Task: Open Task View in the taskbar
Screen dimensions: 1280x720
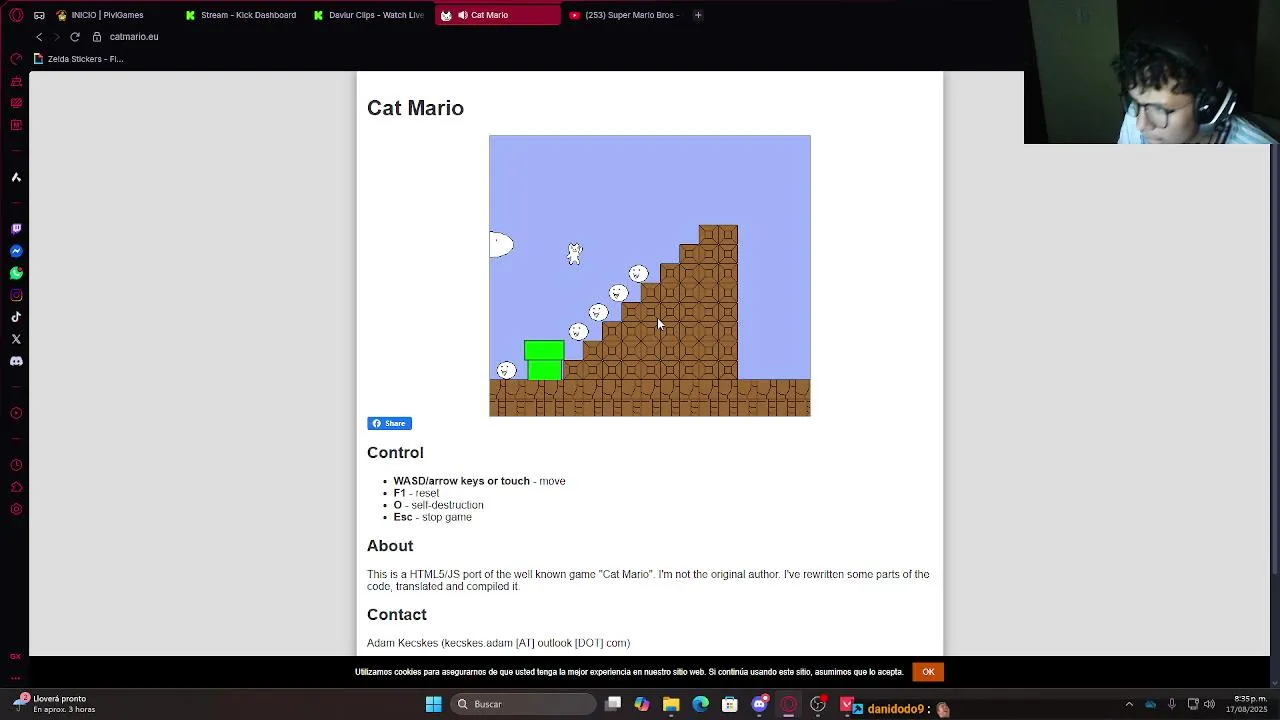Action: (613, 704)
